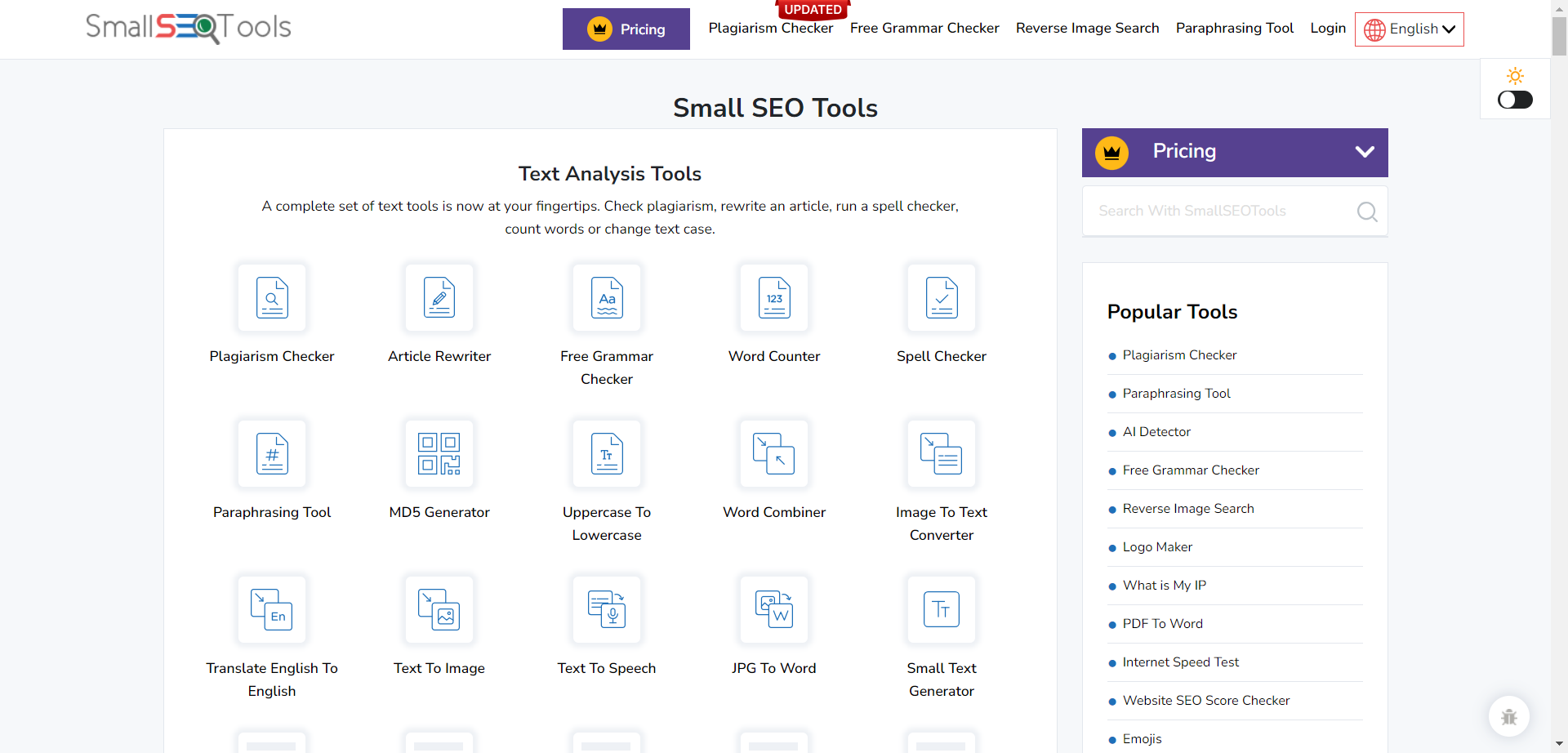This screenshot has height=753, width=1568.
Task: Toggle dark mode switch
Action: click(x=1515, y=100)
